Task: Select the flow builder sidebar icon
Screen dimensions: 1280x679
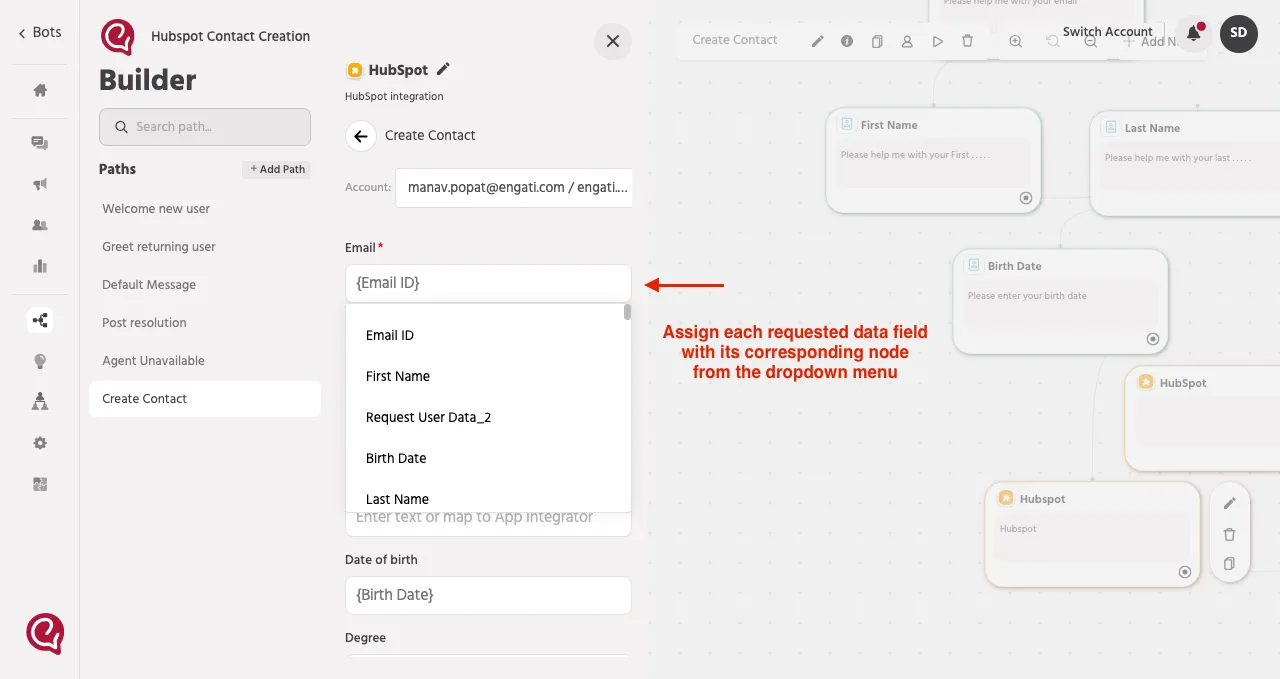Action: point(40,320)
